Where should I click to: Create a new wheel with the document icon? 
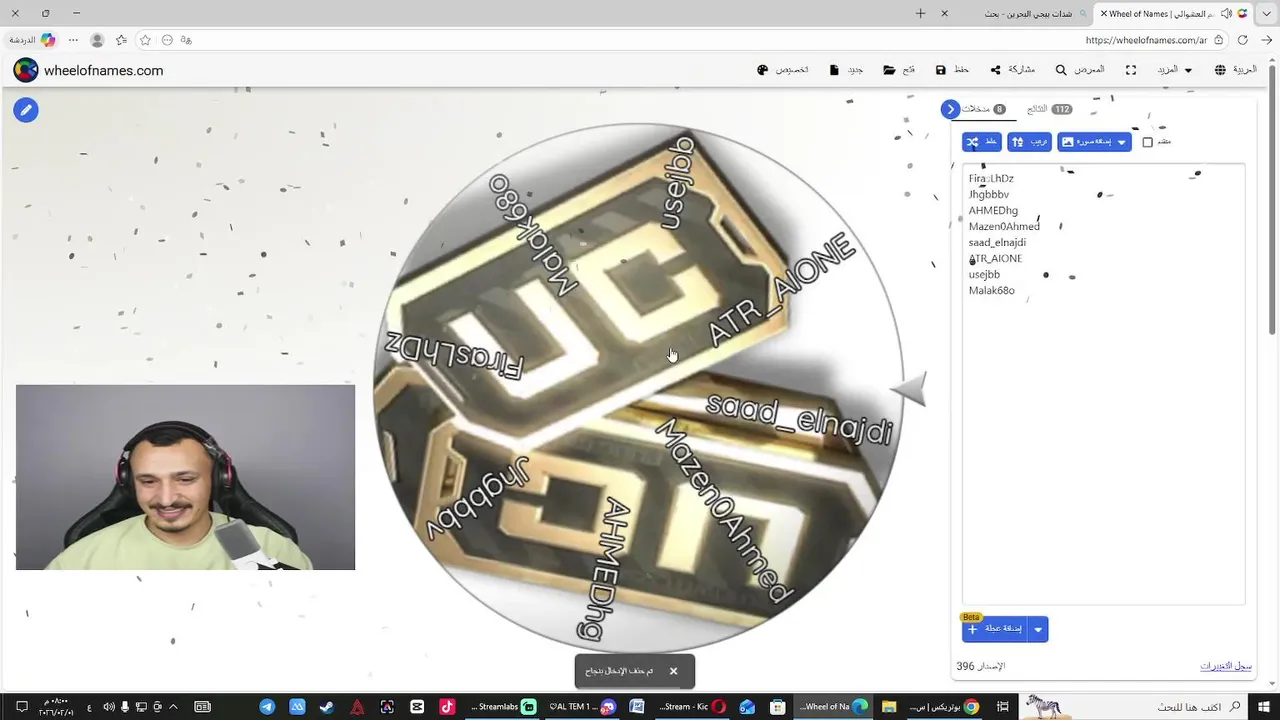846,70
